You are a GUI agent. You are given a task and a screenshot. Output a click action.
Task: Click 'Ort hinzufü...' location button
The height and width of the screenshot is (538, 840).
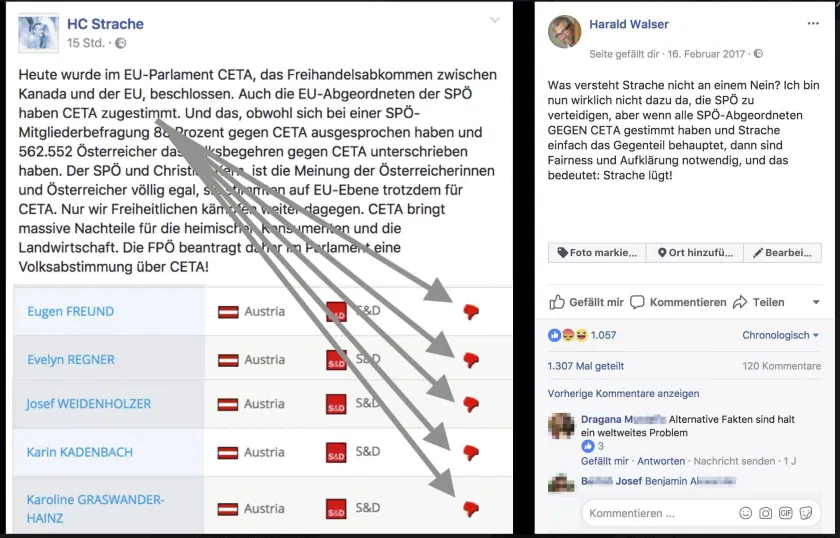click(695, 252)
